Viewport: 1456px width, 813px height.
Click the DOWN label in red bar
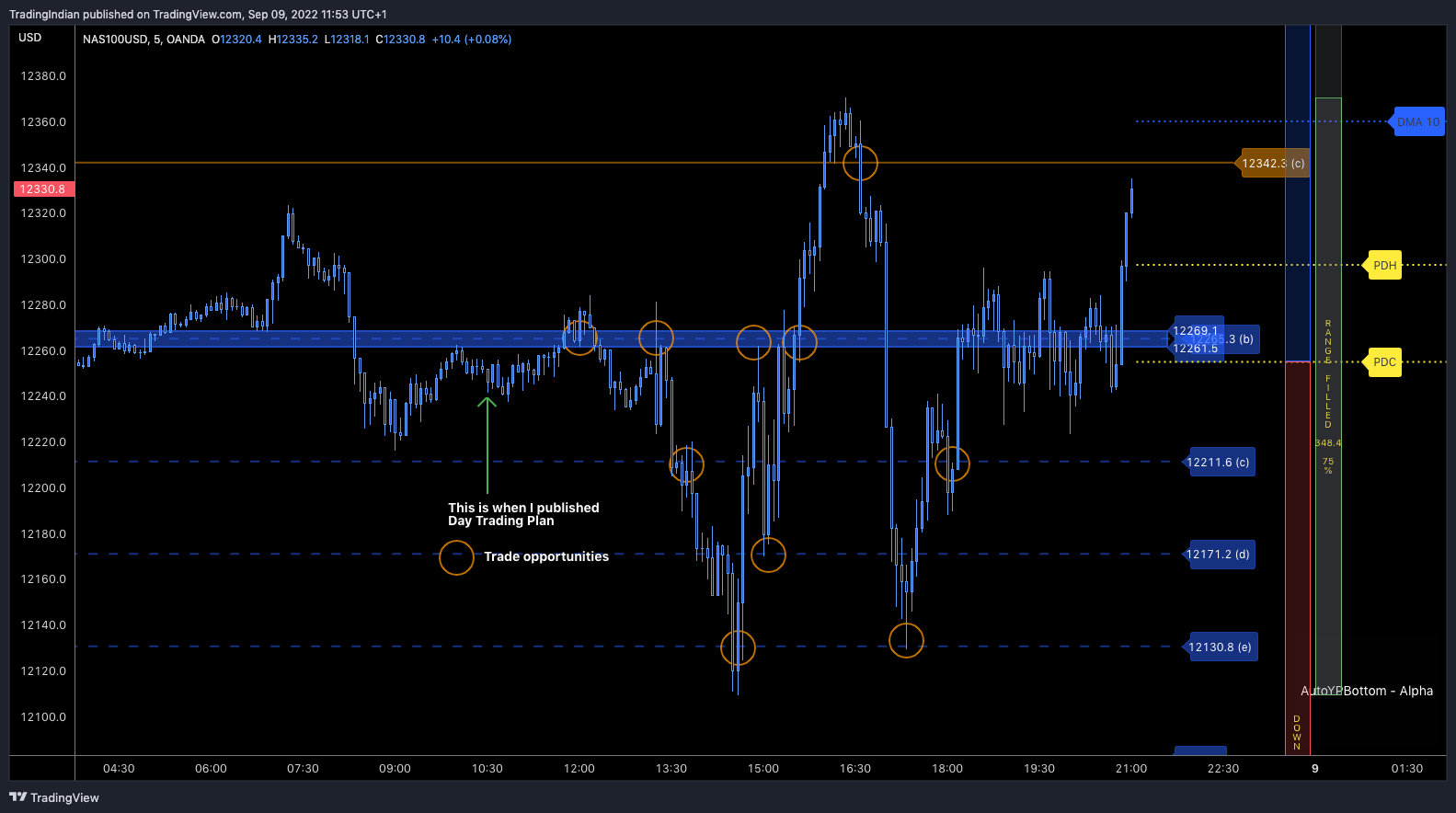coord(1297,733)
